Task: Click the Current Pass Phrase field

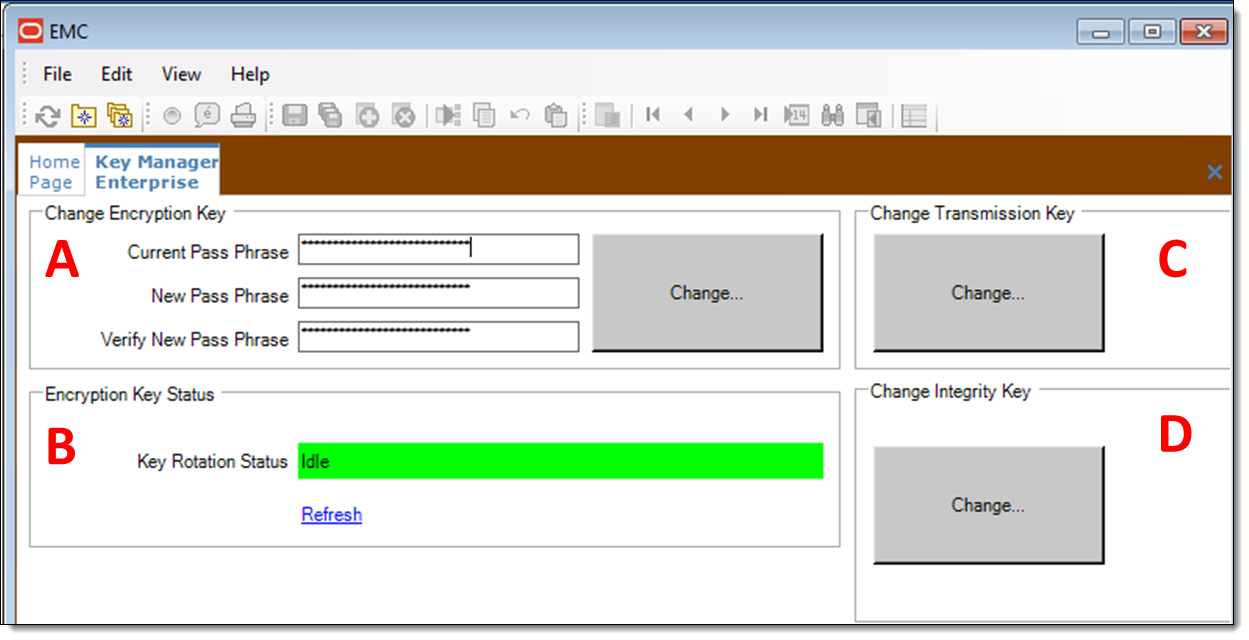Action: tap(439, 249)
